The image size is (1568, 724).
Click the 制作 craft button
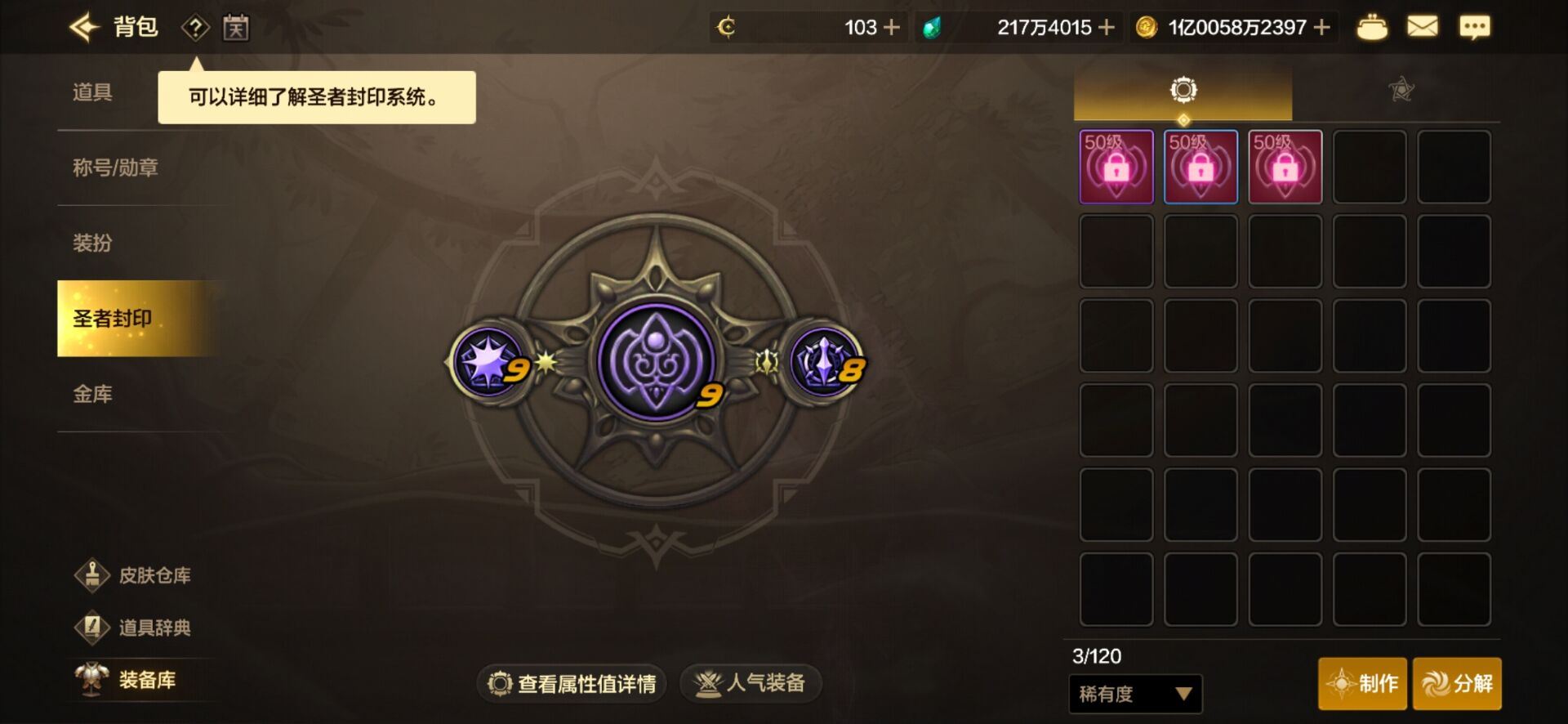[1362, 683]
